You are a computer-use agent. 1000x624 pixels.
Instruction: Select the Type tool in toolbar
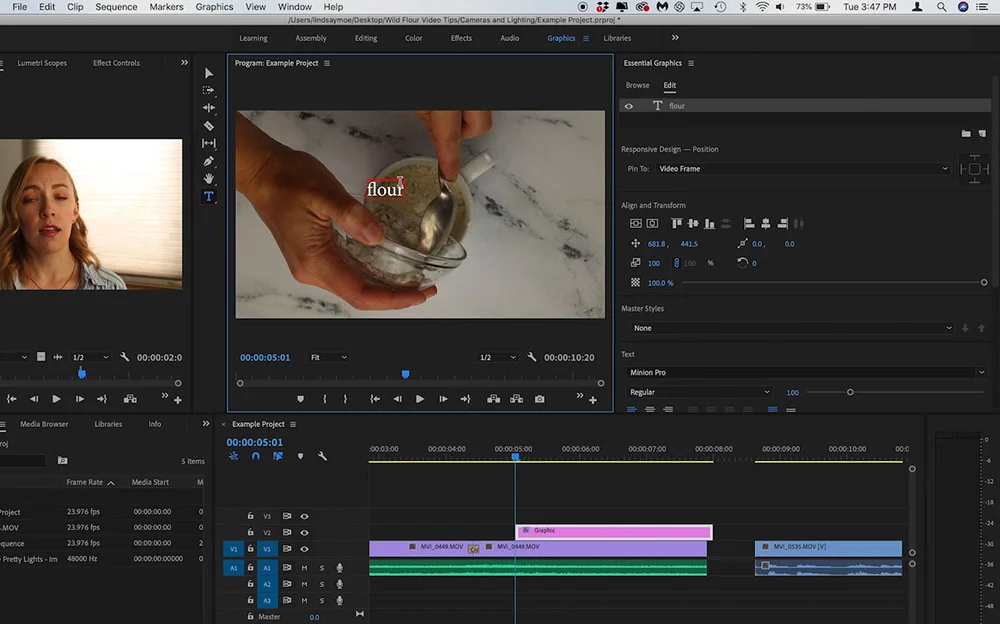(208, 197)
